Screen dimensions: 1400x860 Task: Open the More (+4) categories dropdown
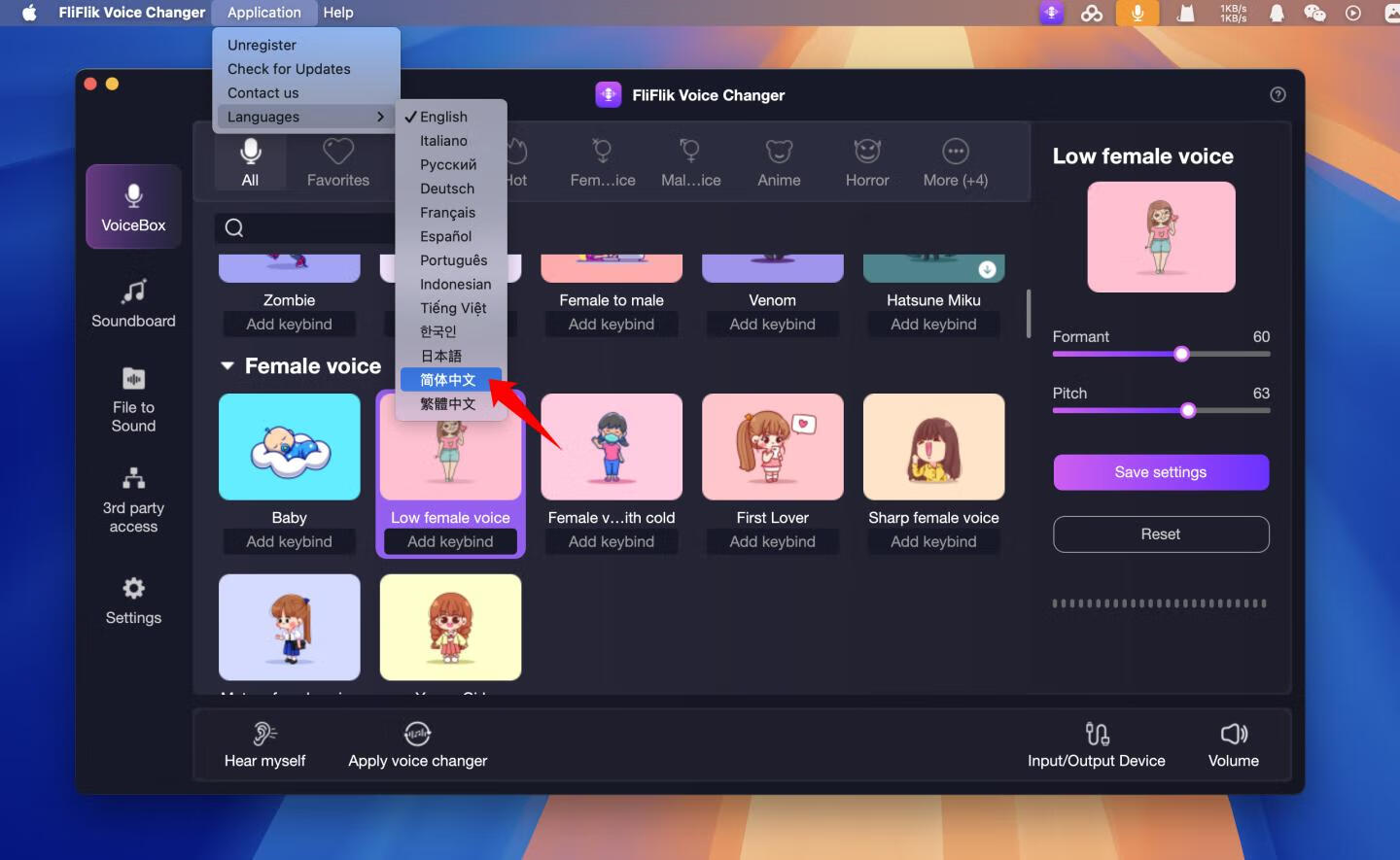pos(955,161)
